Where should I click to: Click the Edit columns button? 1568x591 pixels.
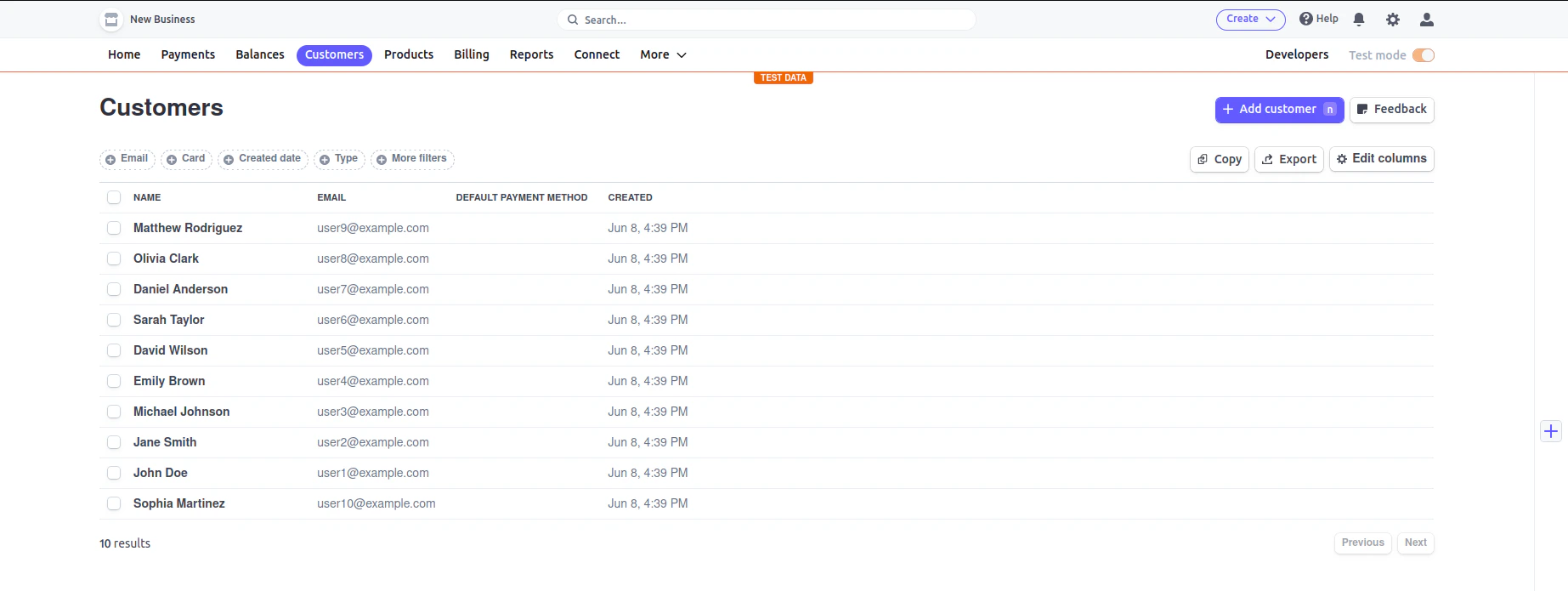pos(1382,159)
